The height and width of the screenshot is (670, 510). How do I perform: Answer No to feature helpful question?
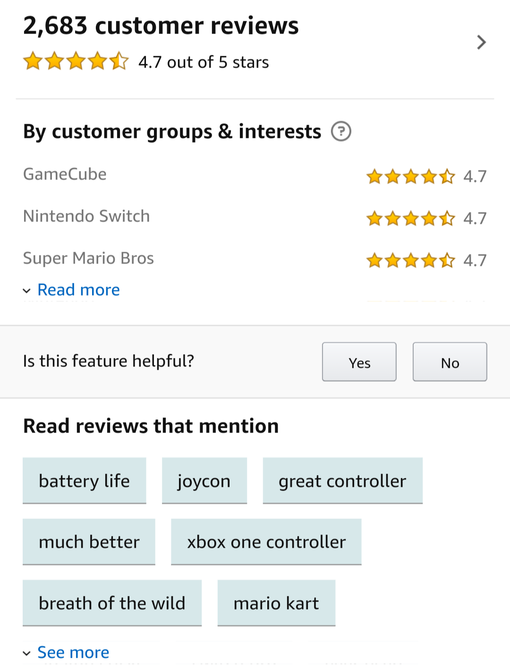(x=450, y=361)
